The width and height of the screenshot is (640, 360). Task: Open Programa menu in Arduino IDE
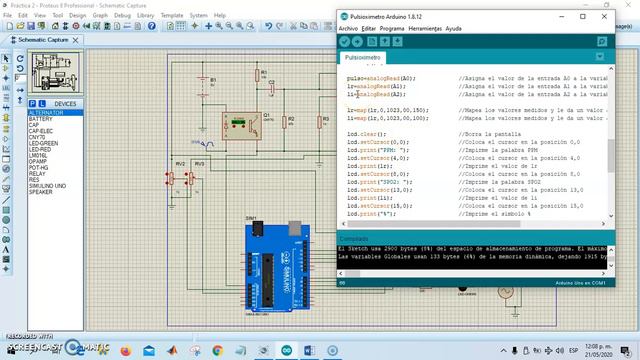pyautogui.click(x=392, y=29)
